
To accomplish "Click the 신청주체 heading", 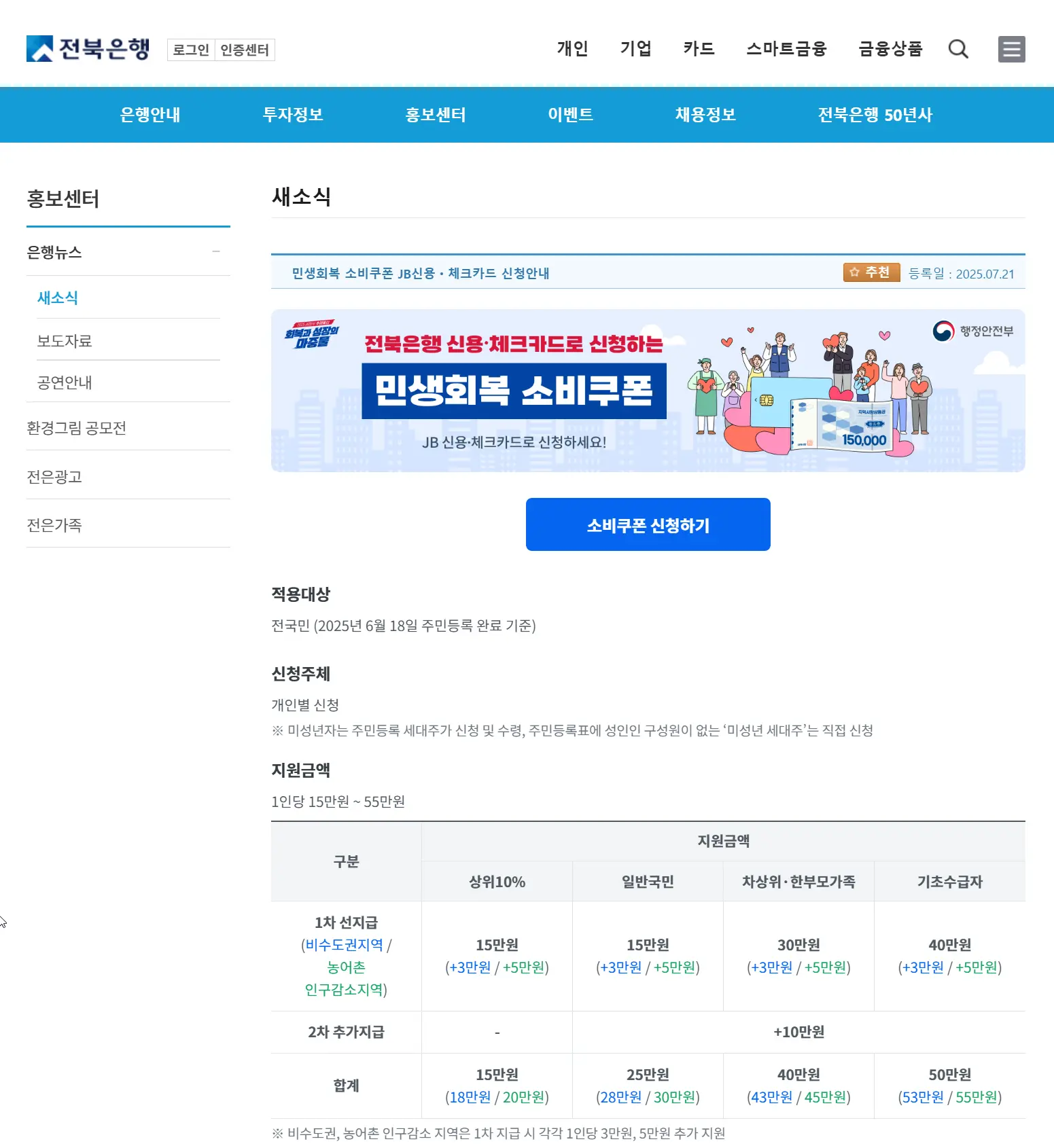I will pyautogui.click(x=300, y=673).
